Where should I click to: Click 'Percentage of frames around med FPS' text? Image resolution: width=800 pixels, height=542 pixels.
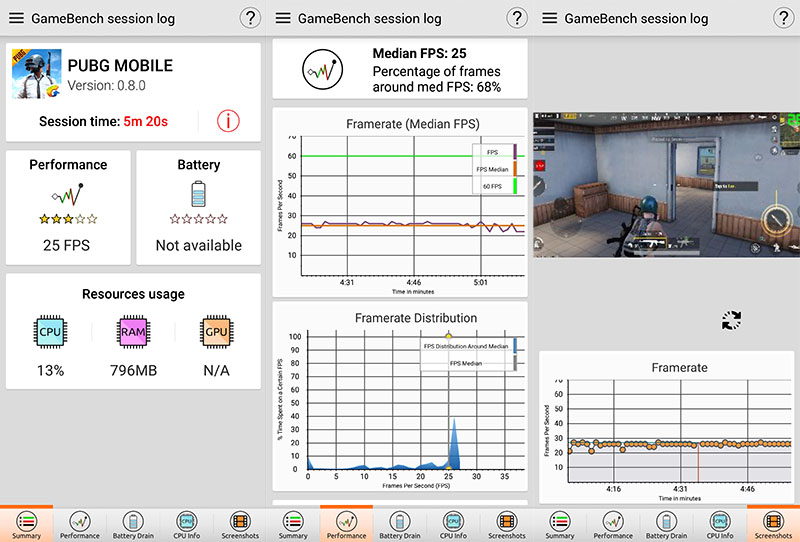tap(437, 79)
